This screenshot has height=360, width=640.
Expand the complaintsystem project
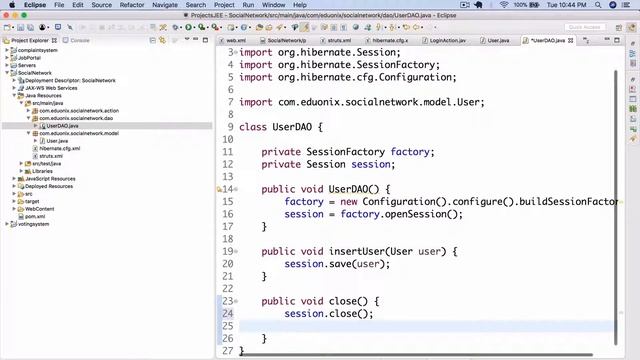pos(7,50)
